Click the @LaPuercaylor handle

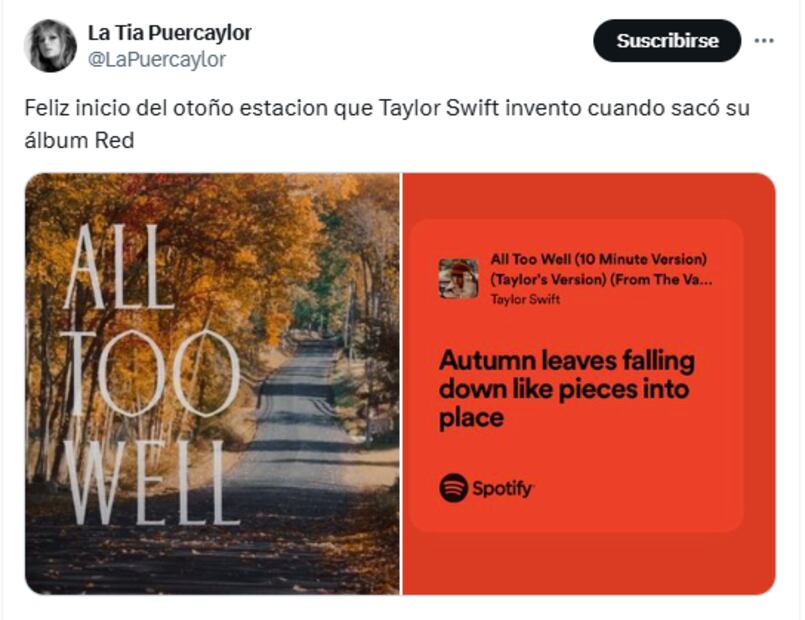click(x=157, y=60)
